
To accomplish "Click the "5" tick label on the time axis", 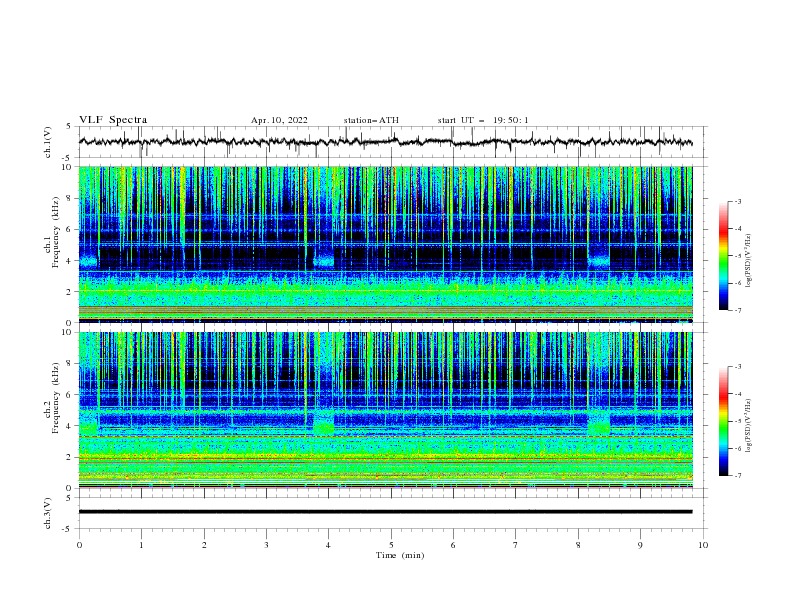I will point(391,545).
